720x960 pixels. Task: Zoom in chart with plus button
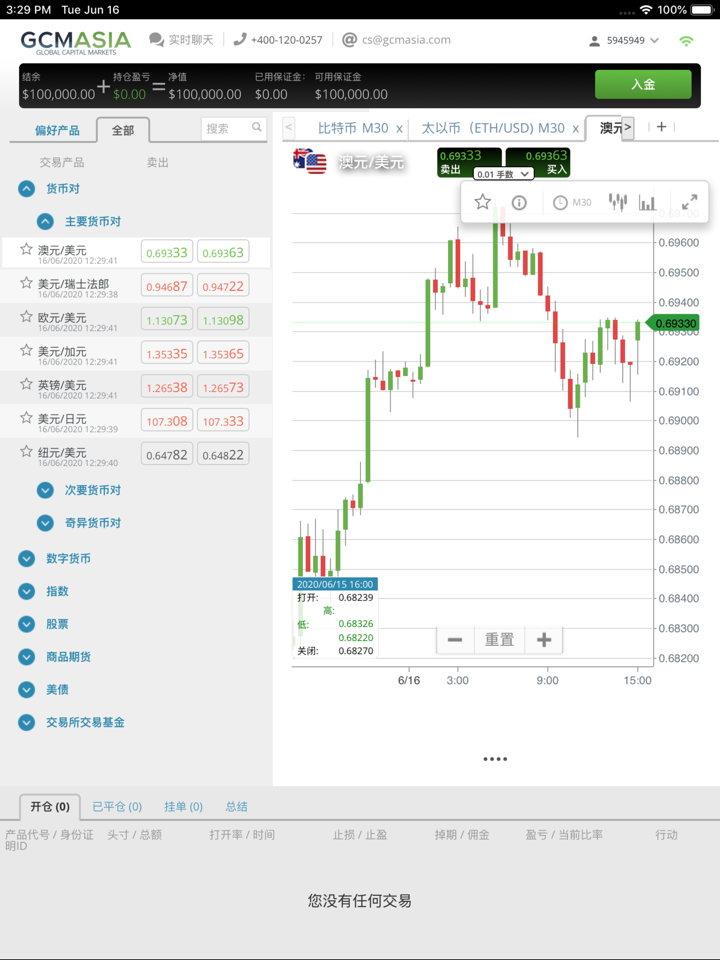[x=544, y=640]
